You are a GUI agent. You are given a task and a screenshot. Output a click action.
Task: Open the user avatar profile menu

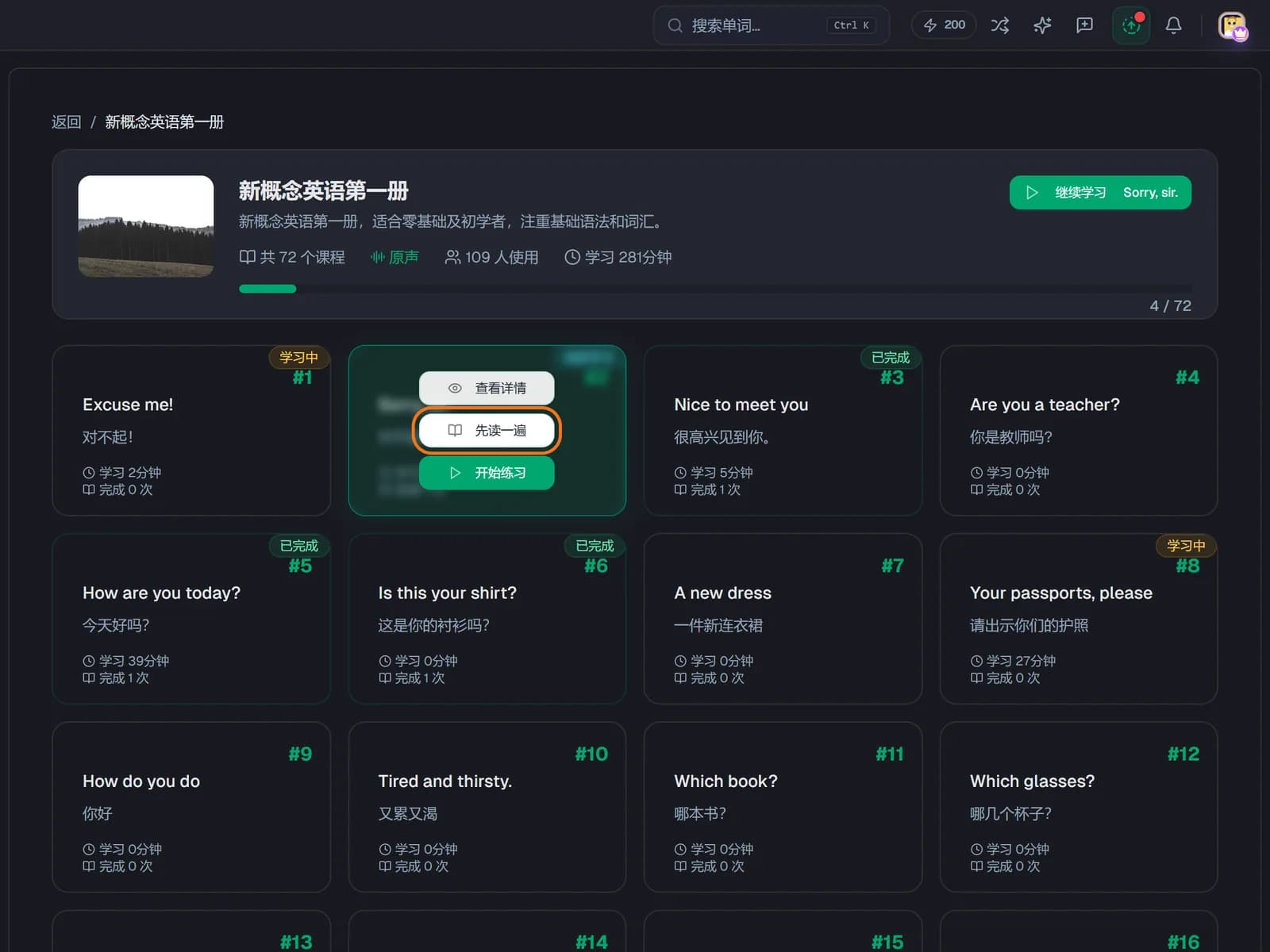(1233, 26)
